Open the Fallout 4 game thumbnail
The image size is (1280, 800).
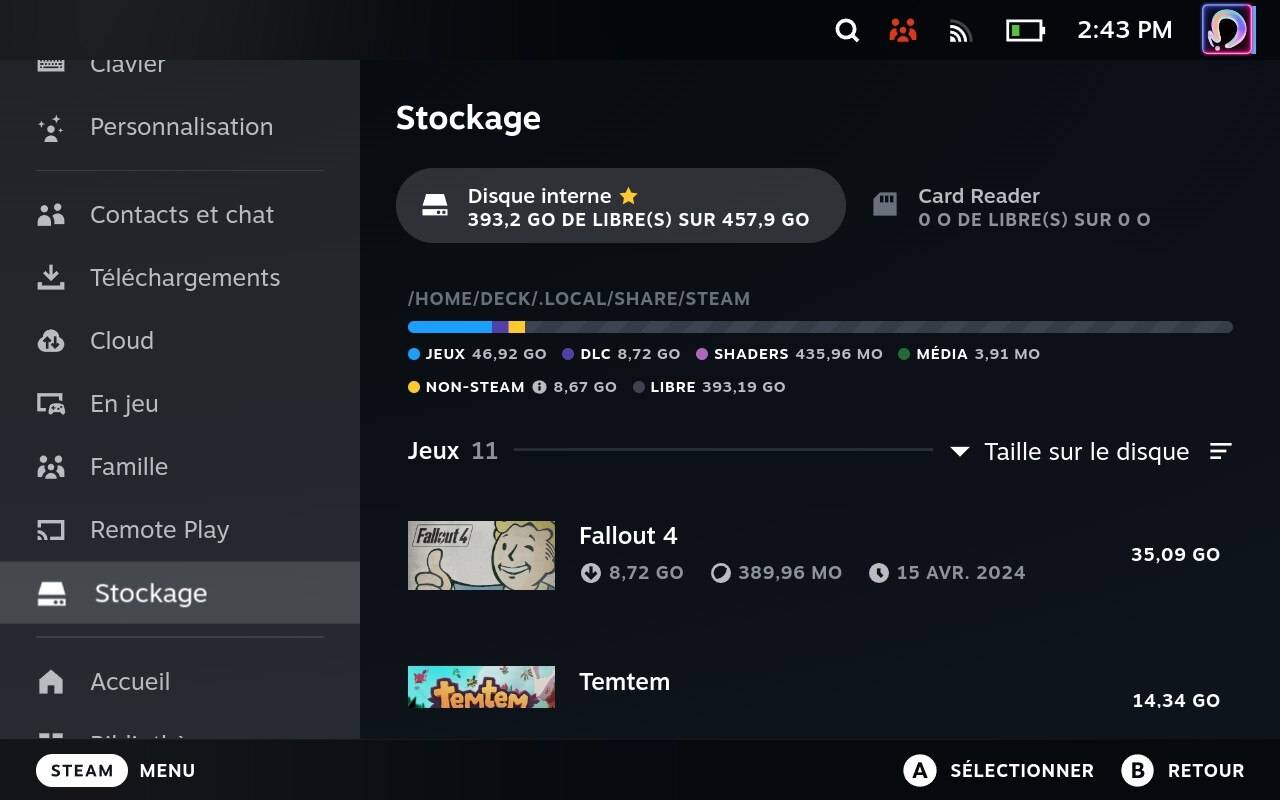click(x=481, y=555)
